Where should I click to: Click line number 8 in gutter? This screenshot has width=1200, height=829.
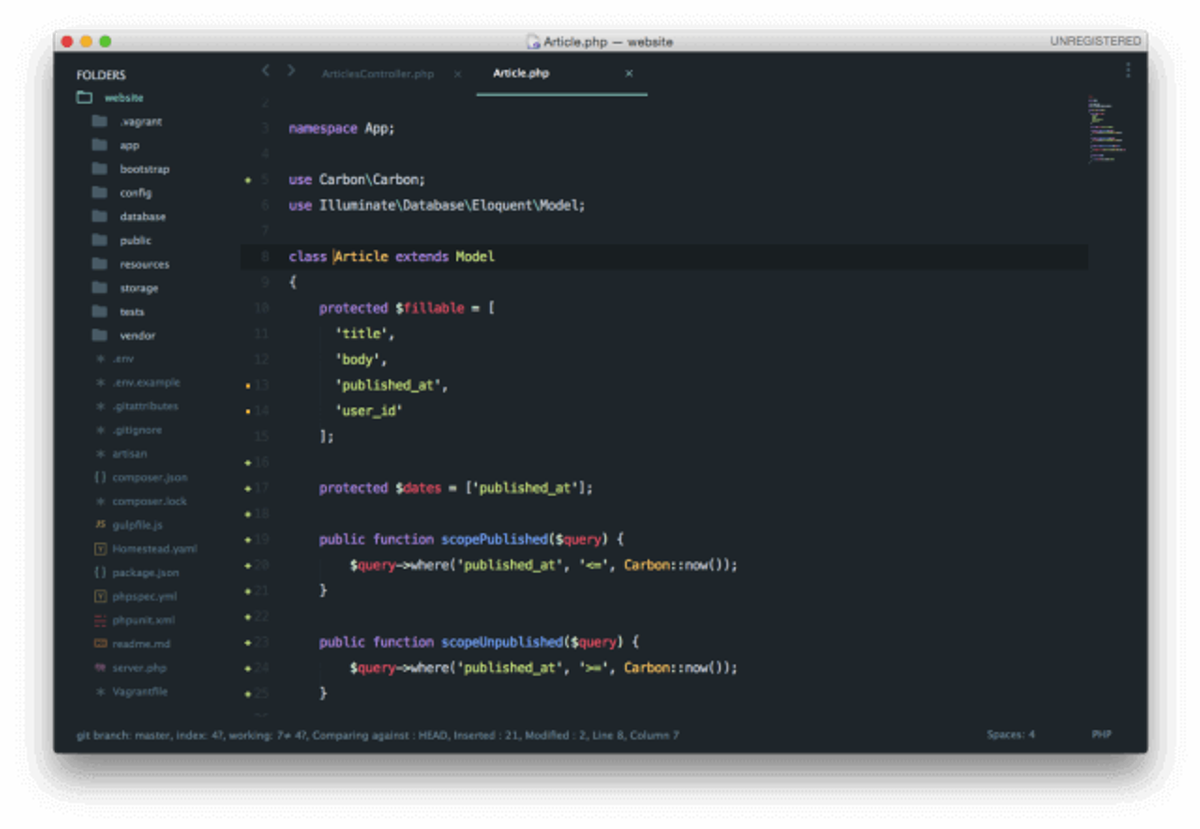[x=265, y=257]
